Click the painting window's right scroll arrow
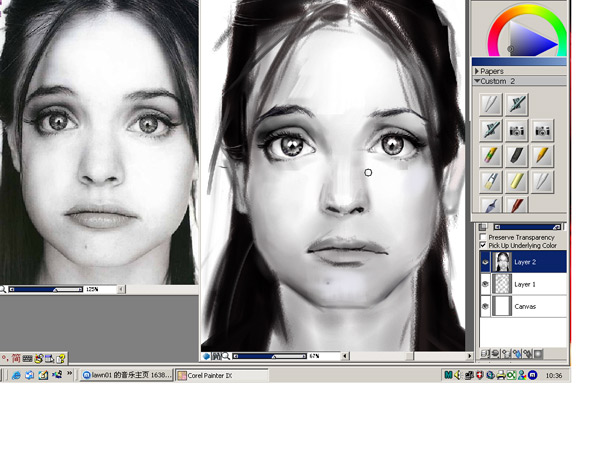Screen dimensions: 600x450 pos(469,356)
